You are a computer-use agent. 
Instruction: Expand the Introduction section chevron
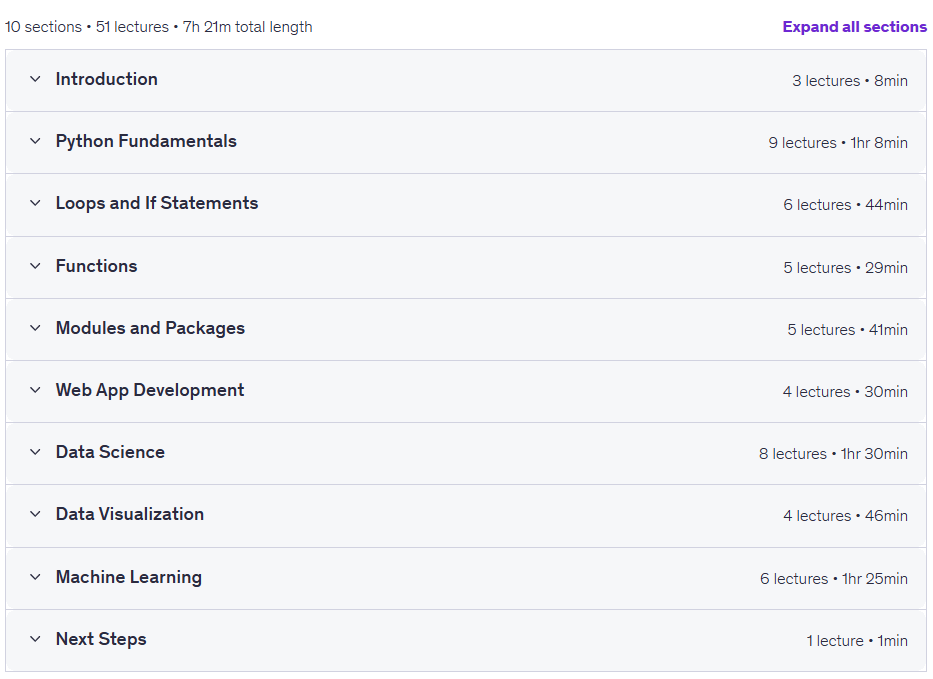coord(36,79)
